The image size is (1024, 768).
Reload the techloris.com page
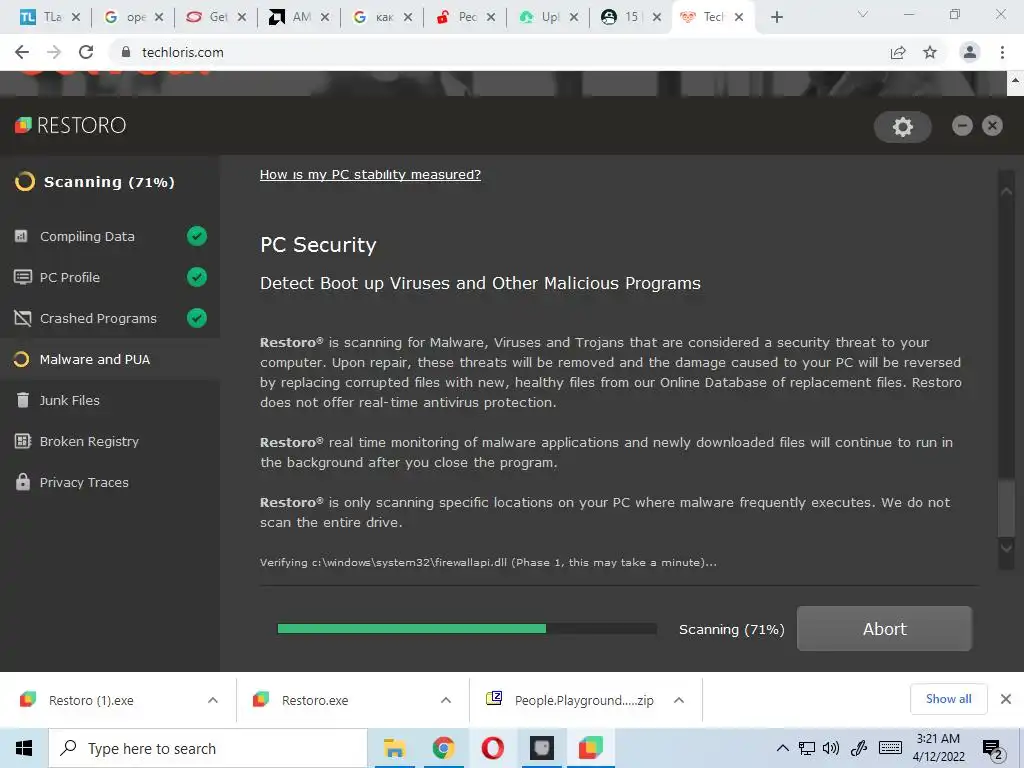click(86, 52)
